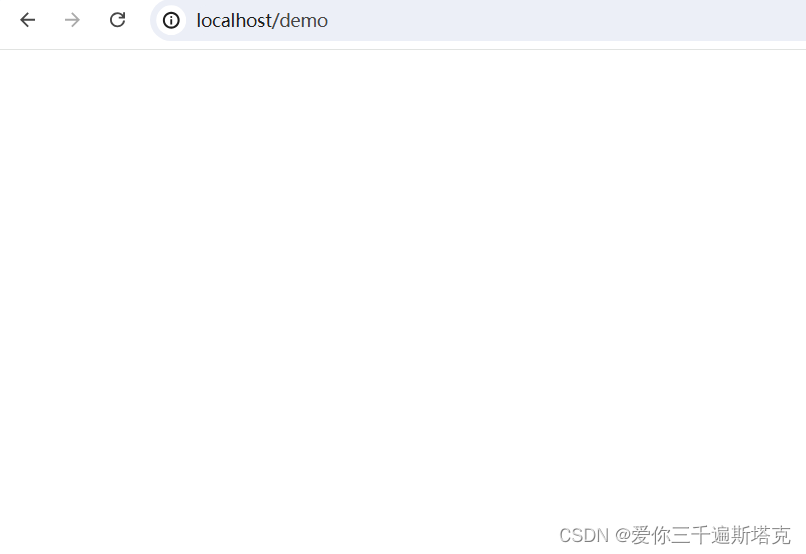Screen dimensions: 806x554
Task: Navigate to previous page with back button
Action: 27,20
